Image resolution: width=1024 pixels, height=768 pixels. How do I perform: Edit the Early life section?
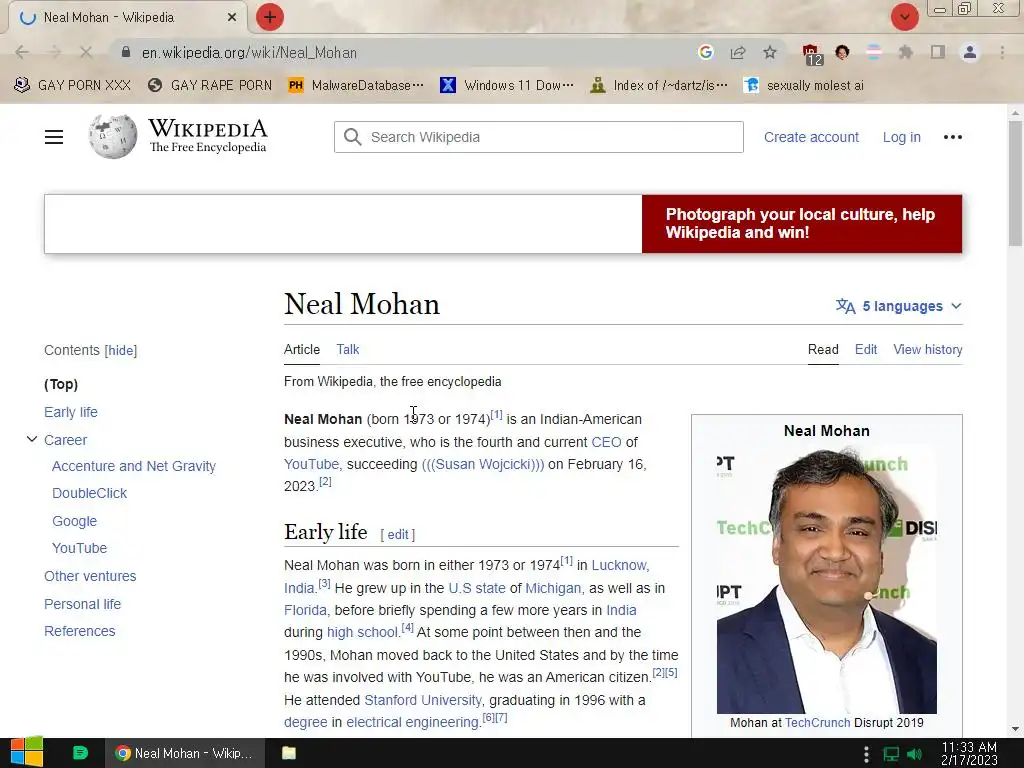click(x=398, y=535)
